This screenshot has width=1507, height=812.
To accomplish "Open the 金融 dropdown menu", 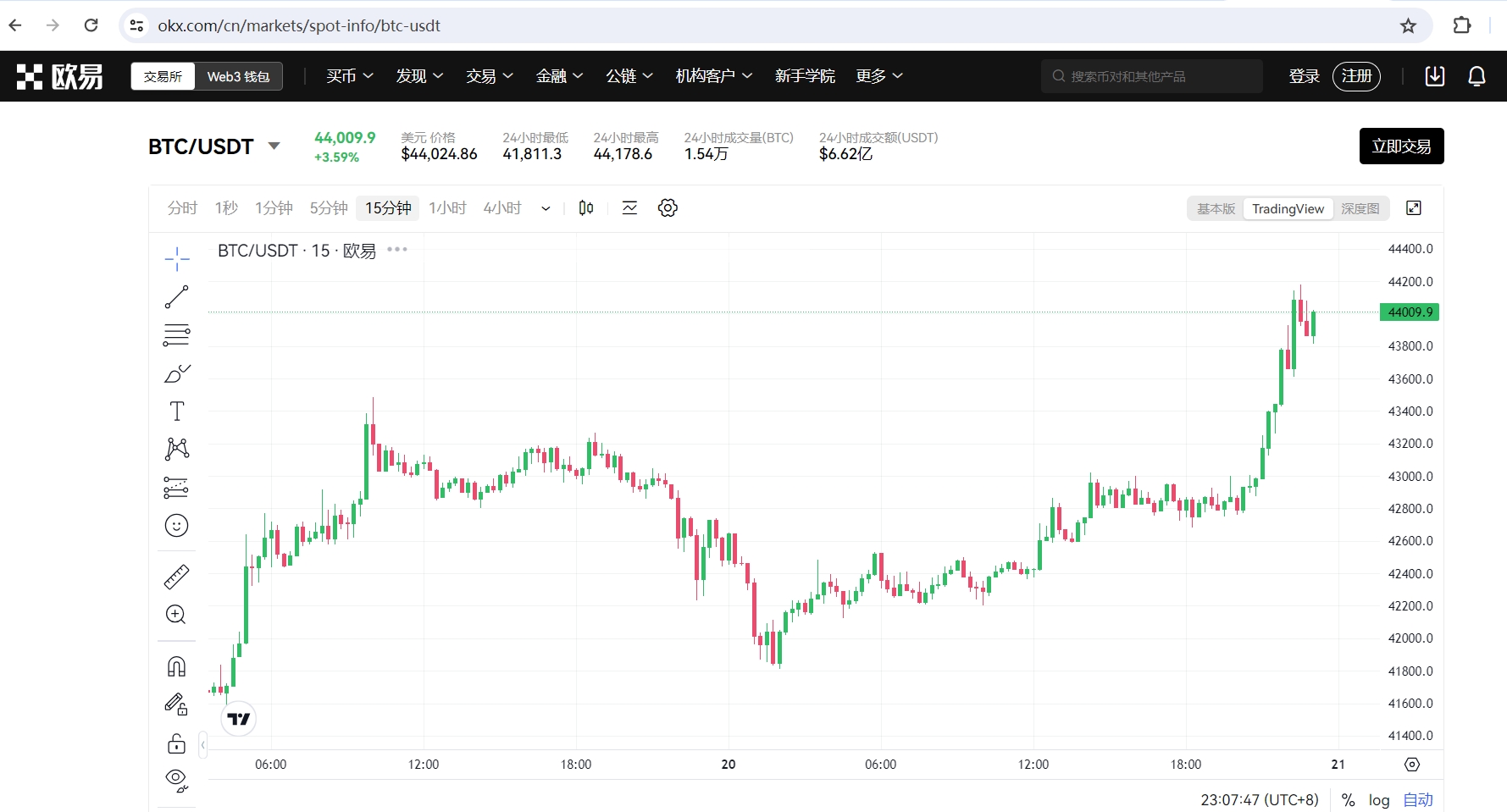I will tap(559, 76).
